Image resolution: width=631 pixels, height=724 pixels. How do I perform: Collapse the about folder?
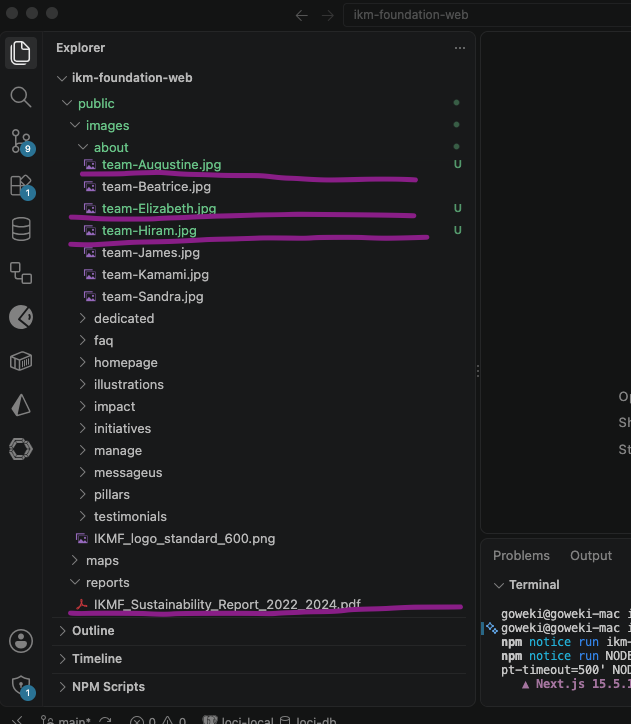tap(83, 147)
